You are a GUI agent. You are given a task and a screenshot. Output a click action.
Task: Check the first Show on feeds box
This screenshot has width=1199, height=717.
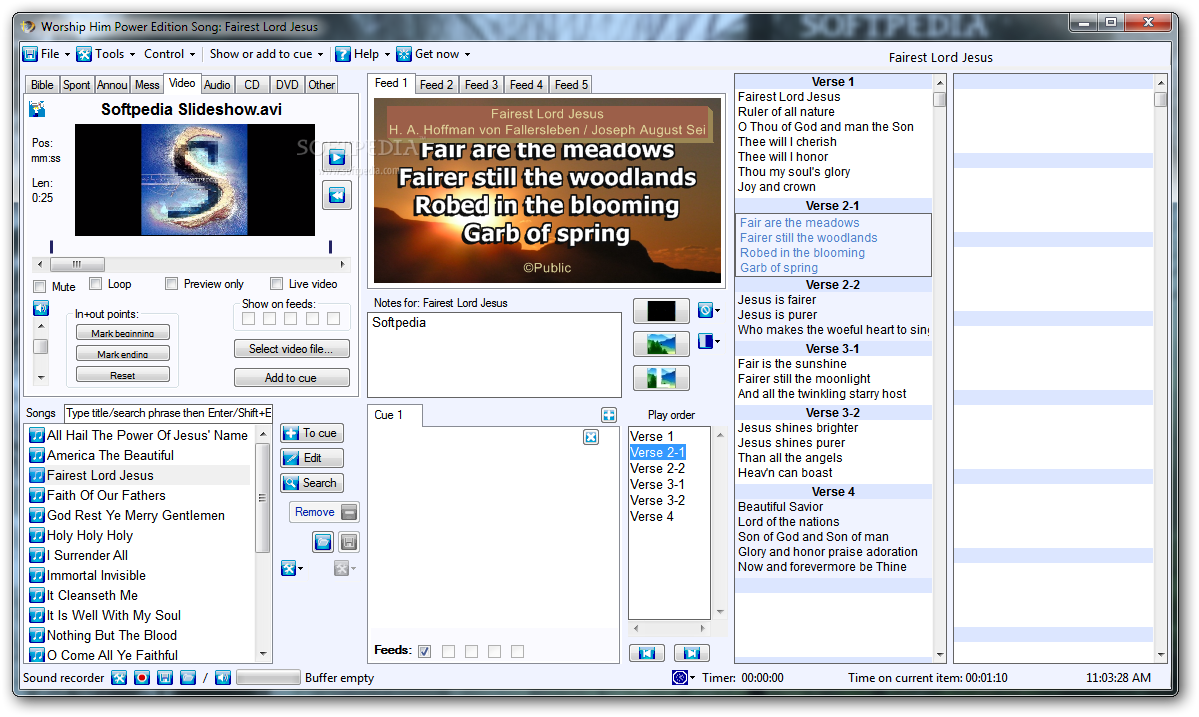[x=248, y=318]
